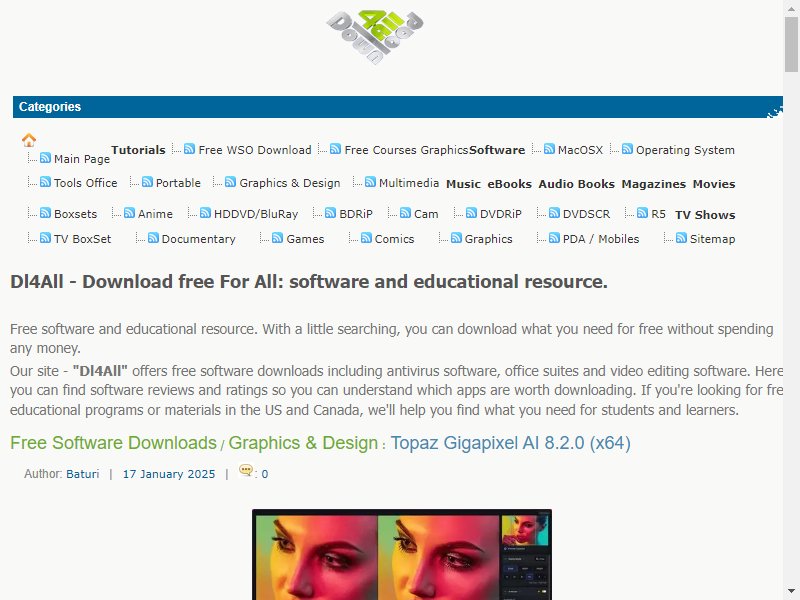Click the RSS icon beside Free WSO Download

[x=189, y=148]
